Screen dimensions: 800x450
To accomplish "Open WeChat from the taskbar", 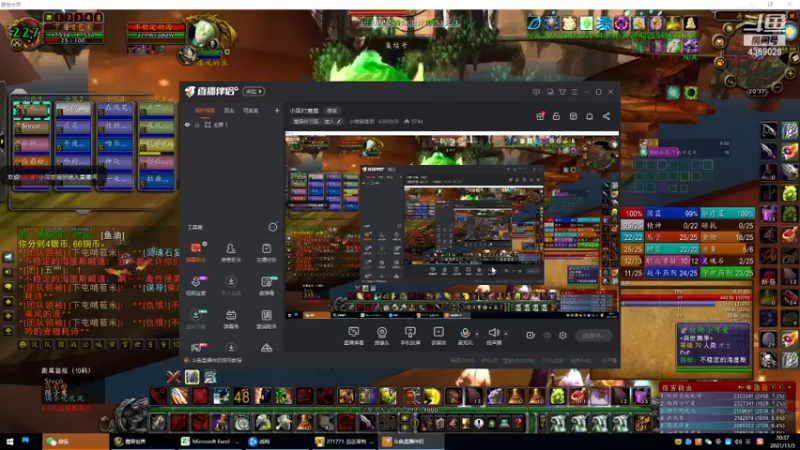I will pos(76,441).
